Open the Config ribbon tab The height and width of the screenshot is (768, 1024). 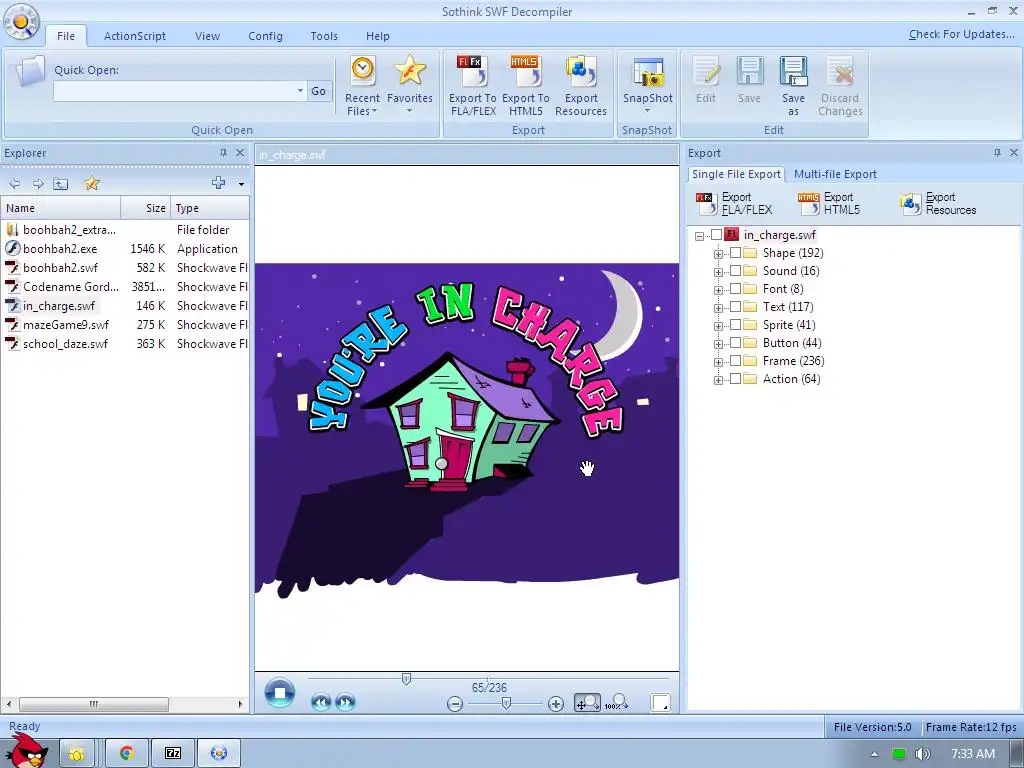265,36
